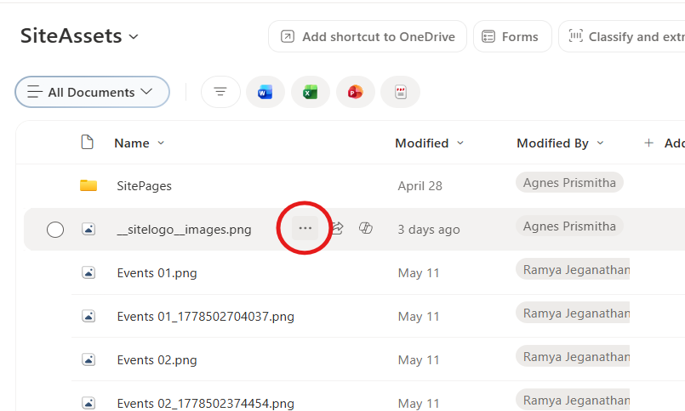This screenshot has height=411, width=685.
Task: Open the filter lines icon pill
Action: (220, 92)
